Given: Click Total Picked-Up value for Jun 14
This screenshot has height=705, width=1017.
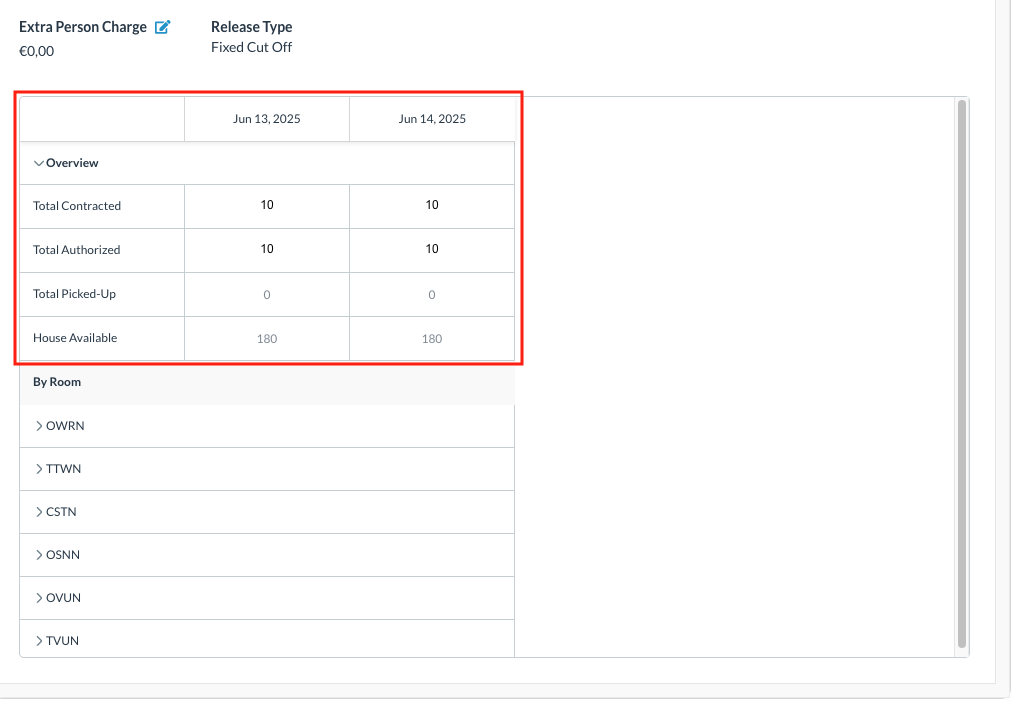Looking at the screenshot, I should [432, 295].
